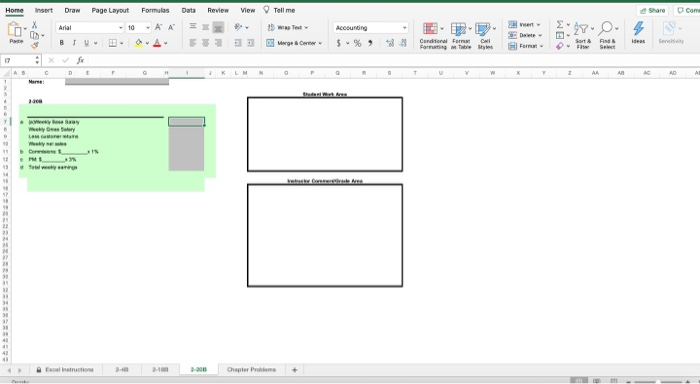700x384 pixels.
Task: Click the Tell me search box
Action: click(x=279, y=10)
